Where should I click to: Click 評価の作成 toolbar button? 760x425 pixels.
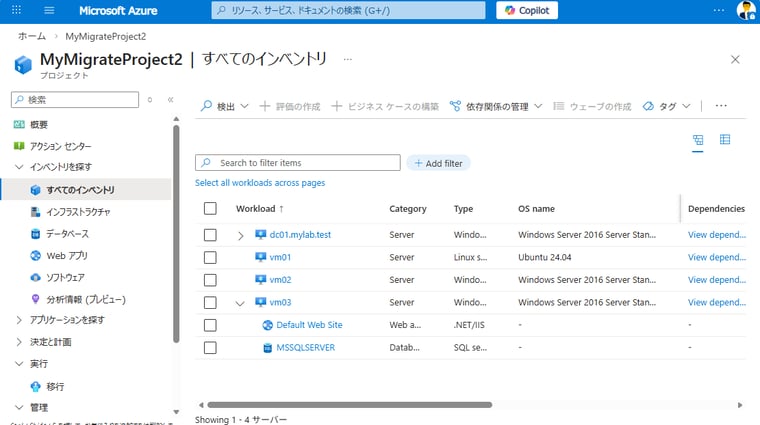(x=290, y=106)
